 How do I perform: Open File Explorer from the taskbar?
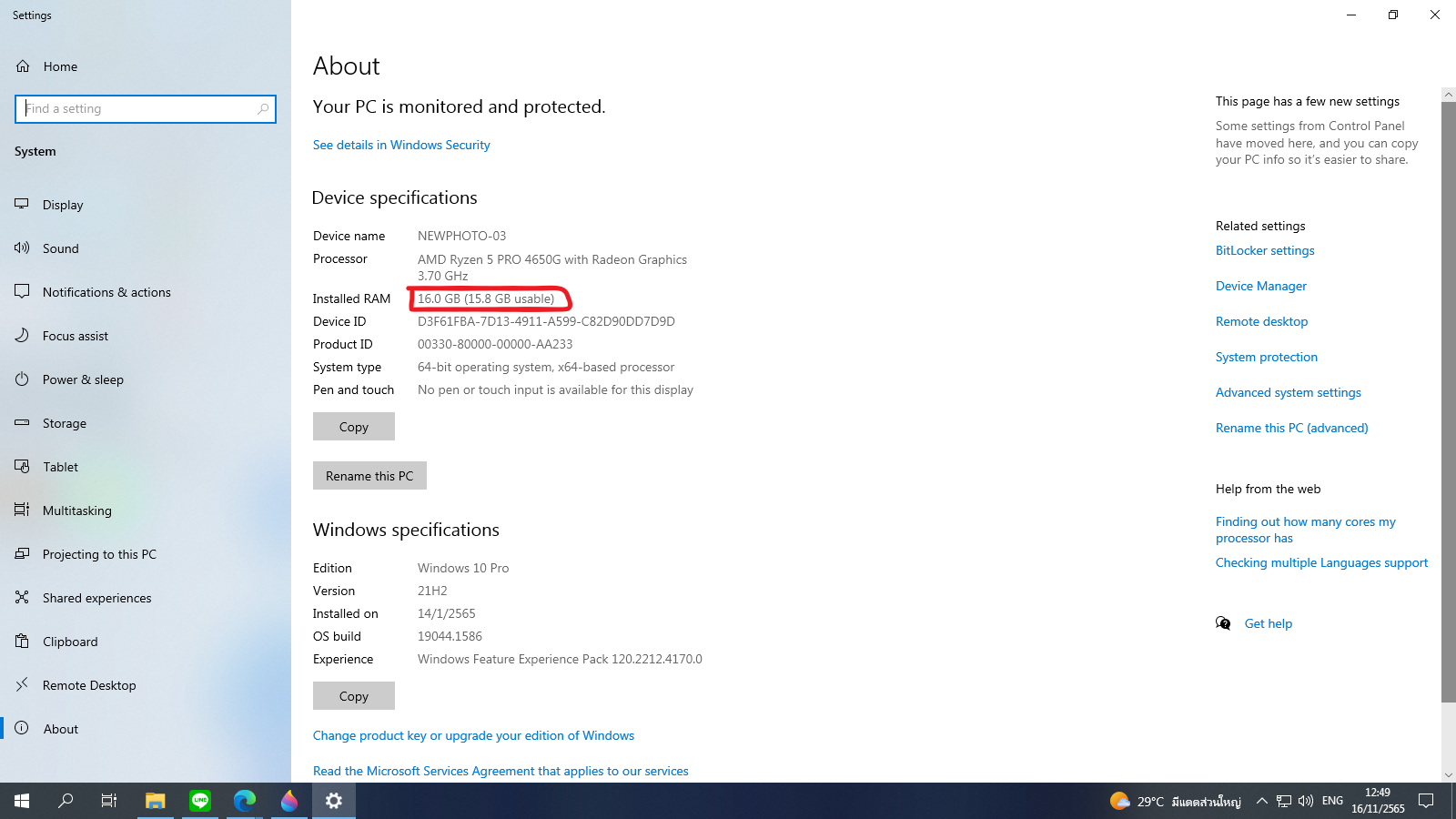156,801
